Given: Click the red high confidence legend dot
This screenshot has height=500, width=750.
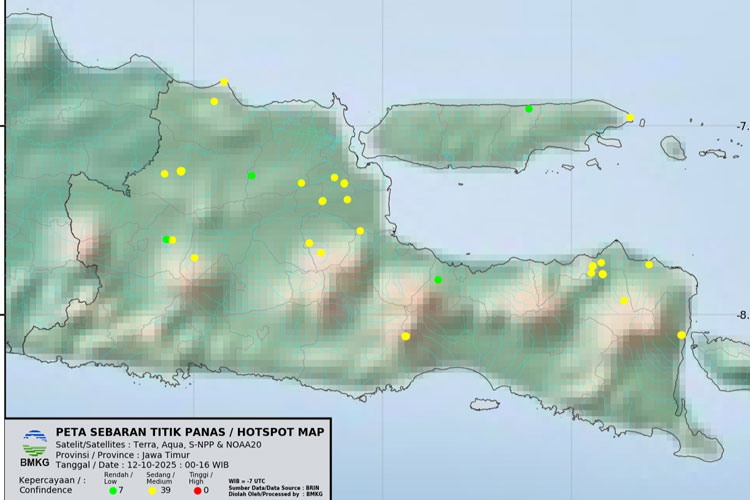Looking at the screenshot, I should click(198, 490).
